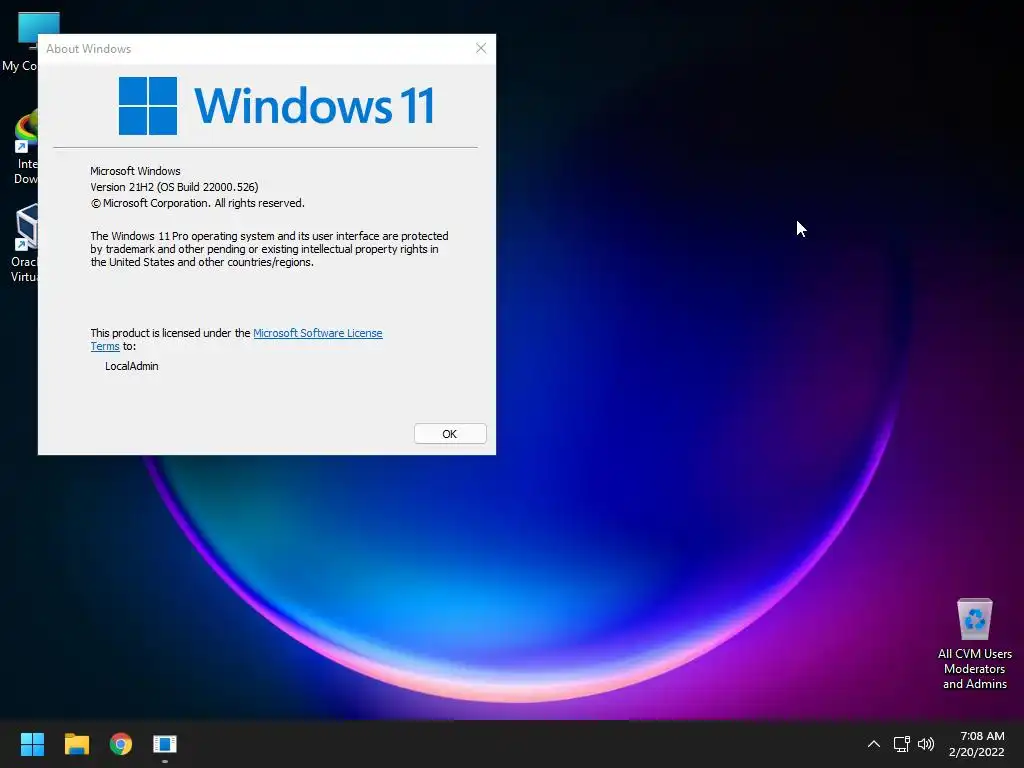Click the 'Microsoft Windows' text line

pyautogui.click(x=135, y=171)
